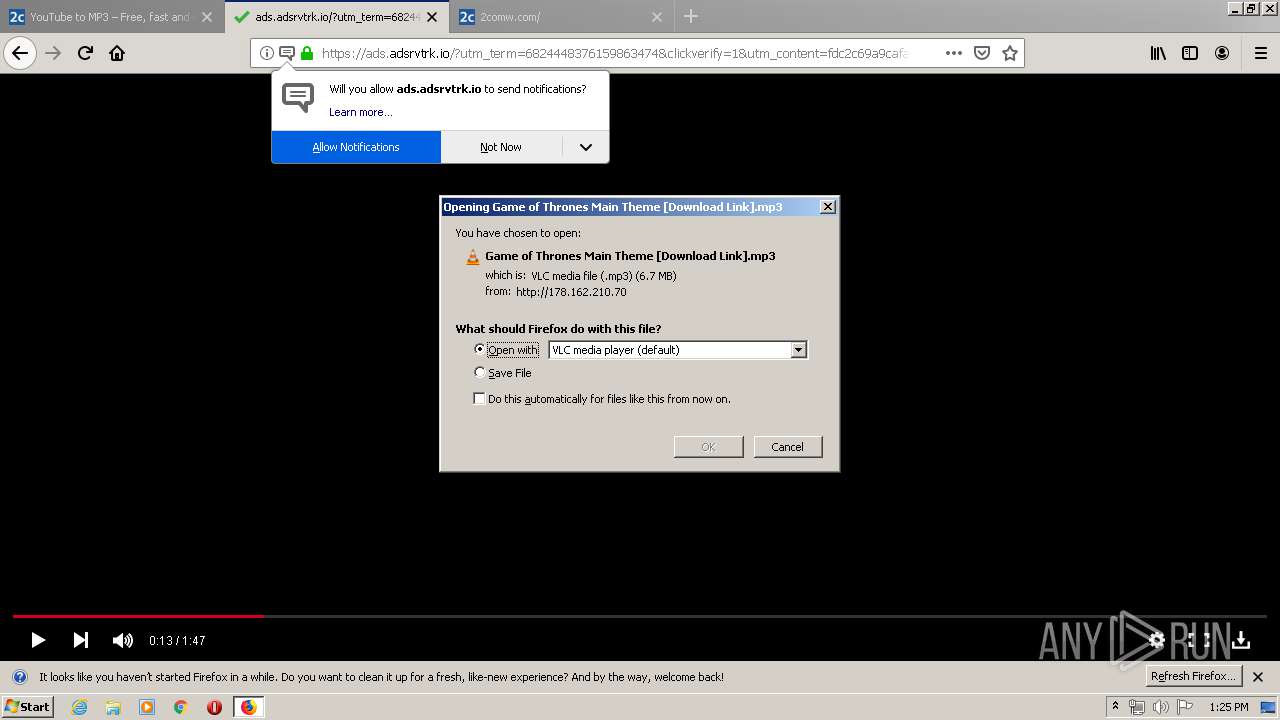Select the Open with radio button

pyautogui.click(x=479, y=349)
